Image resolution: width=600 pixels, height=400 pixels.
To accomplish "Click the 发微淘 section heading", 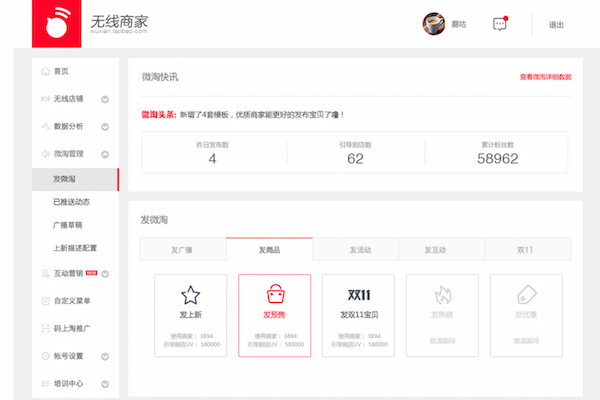I will click(154, 220).
